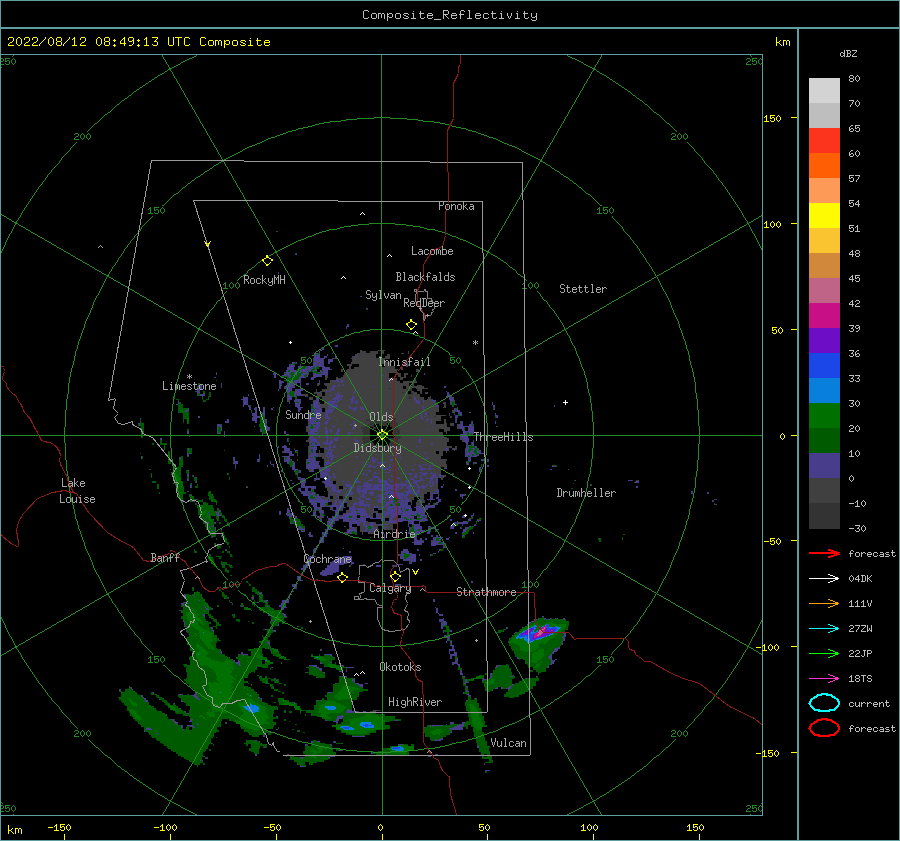The image size is (900, 841).
Task: Pick the yellow 51-54 dBZ swatch
Action: [x=824, y=216]
